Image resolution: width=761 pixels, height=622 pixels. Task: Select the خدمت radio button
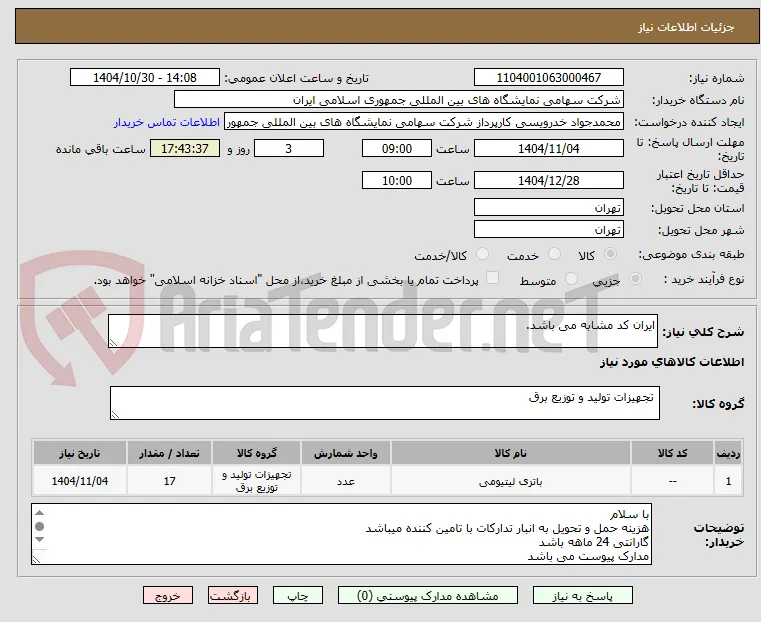[x=554, y=254]
